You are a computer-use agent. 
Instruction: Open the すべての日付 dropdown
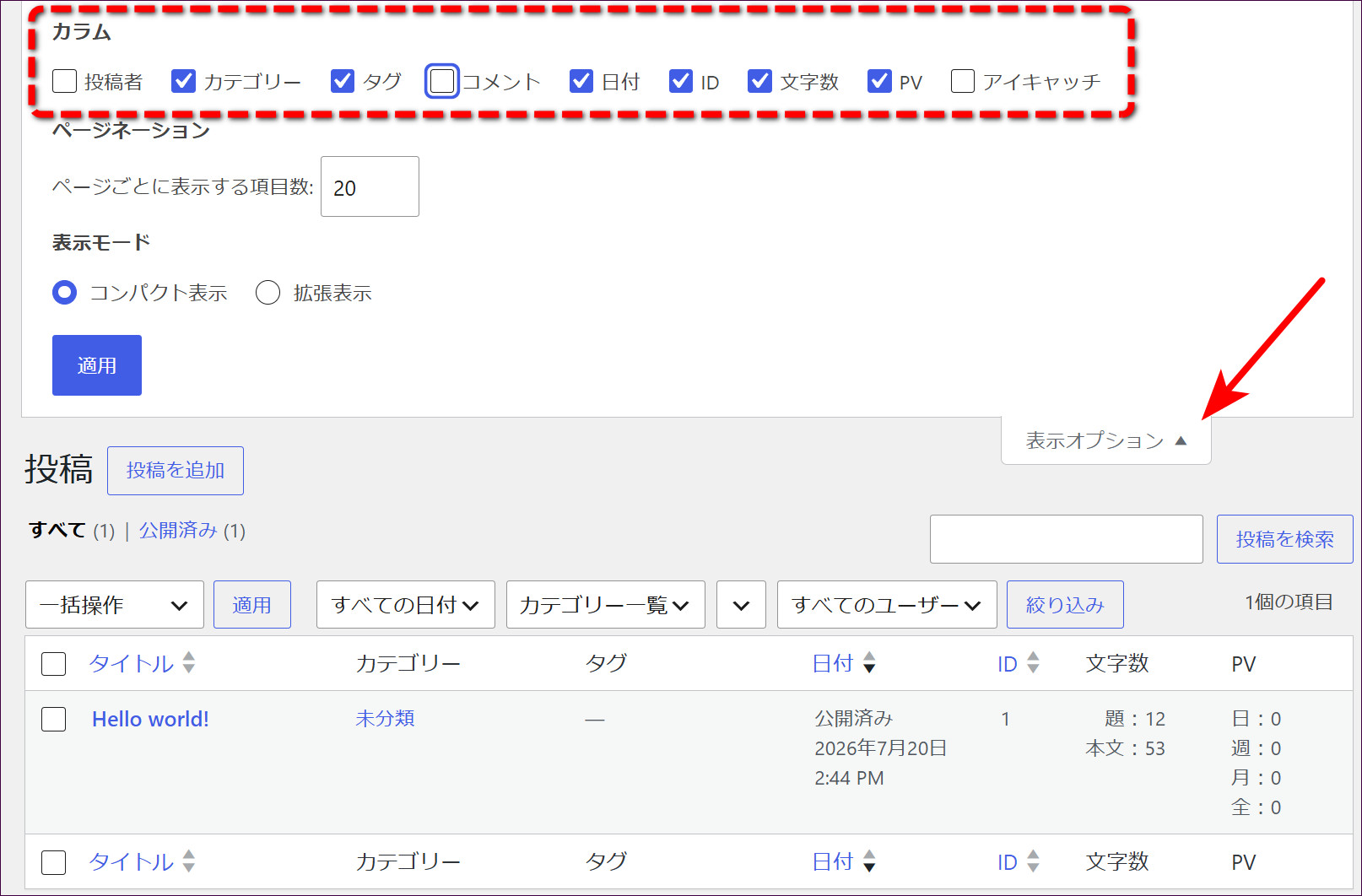click(406, 605)
